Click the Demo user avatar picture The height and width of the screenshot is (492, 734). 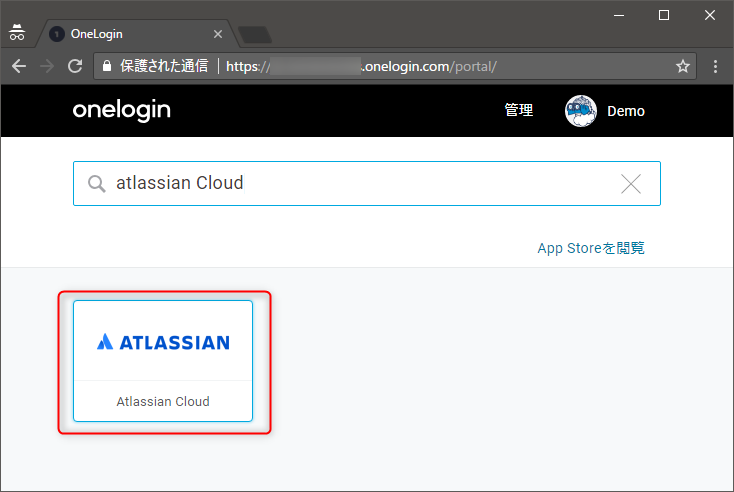(x=580, y=111)
